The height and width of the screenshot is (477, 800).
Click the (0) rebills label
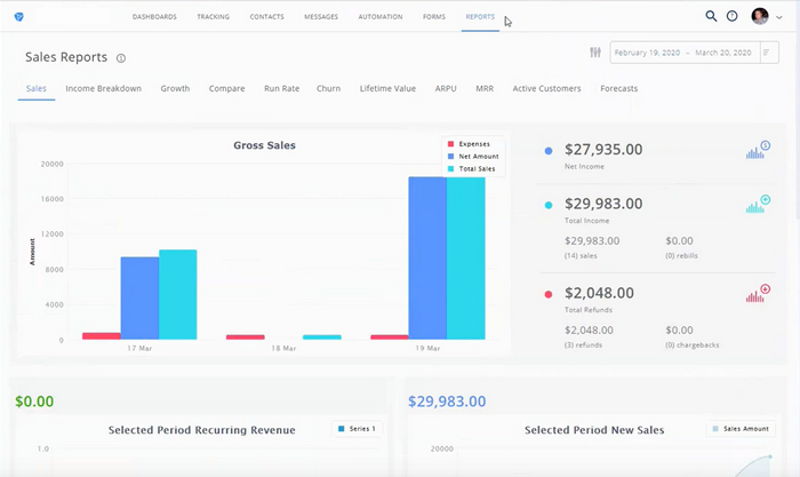[682, 256]
